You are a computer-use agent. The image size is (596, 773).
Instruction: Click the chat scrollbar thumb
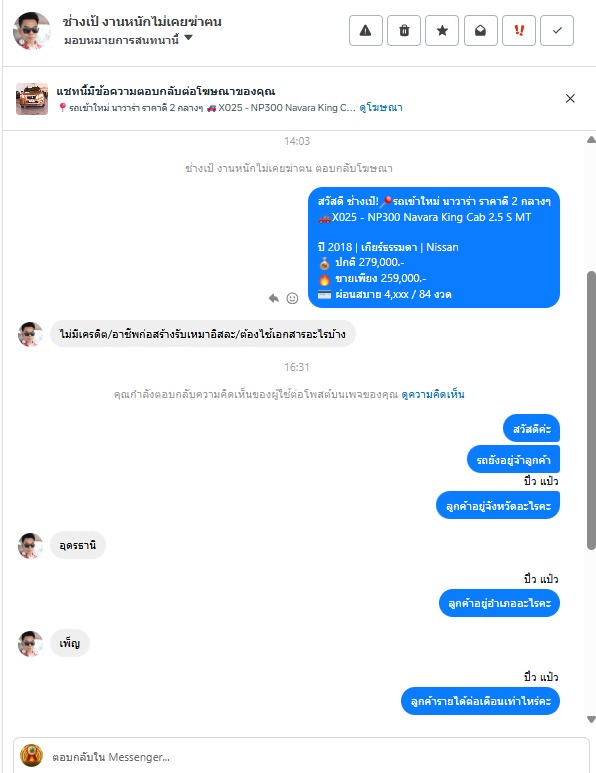tap(591, 410)
